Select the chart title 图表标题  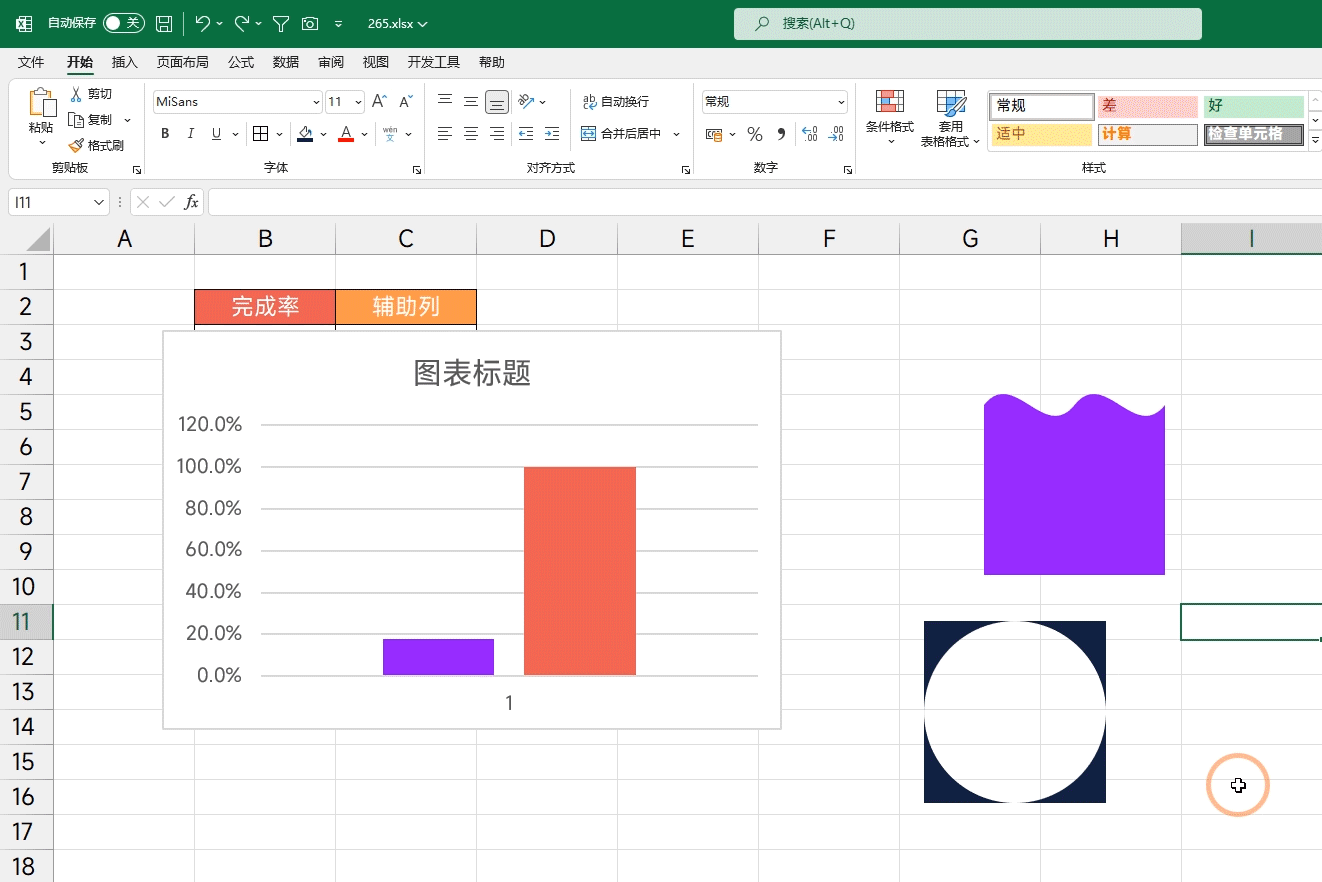pos(472,373)
